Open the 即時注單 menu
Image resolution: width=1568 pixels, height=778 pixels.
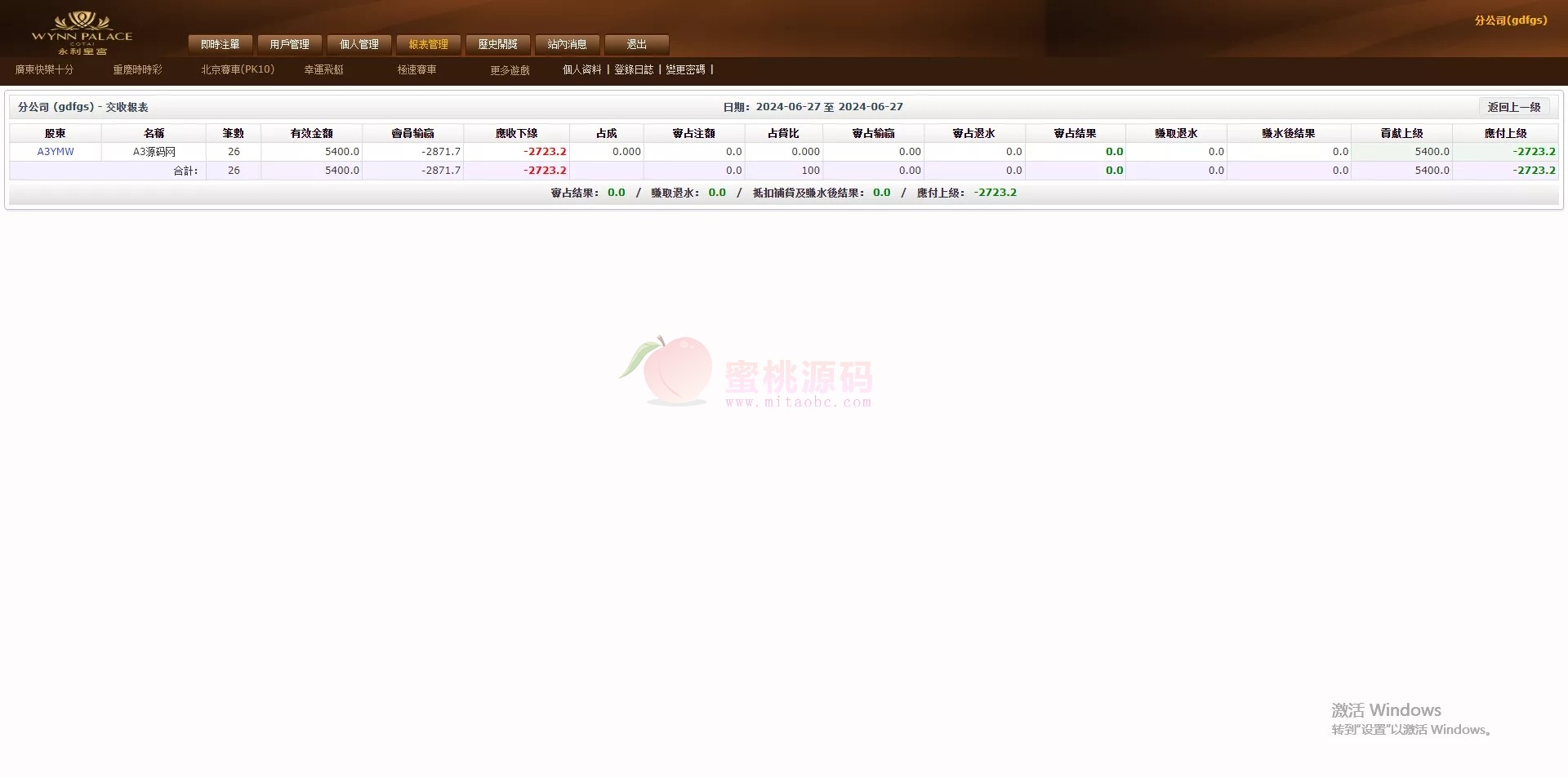[220, 44]
